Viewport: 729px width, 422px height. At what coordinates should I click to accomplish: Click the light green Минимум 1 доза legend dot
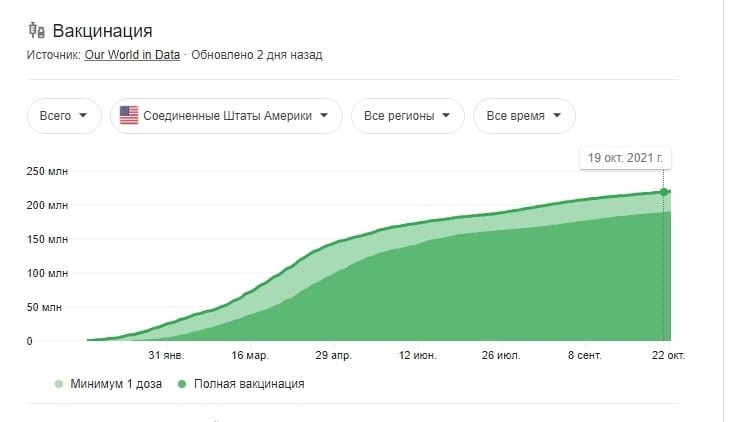(59, 384)
